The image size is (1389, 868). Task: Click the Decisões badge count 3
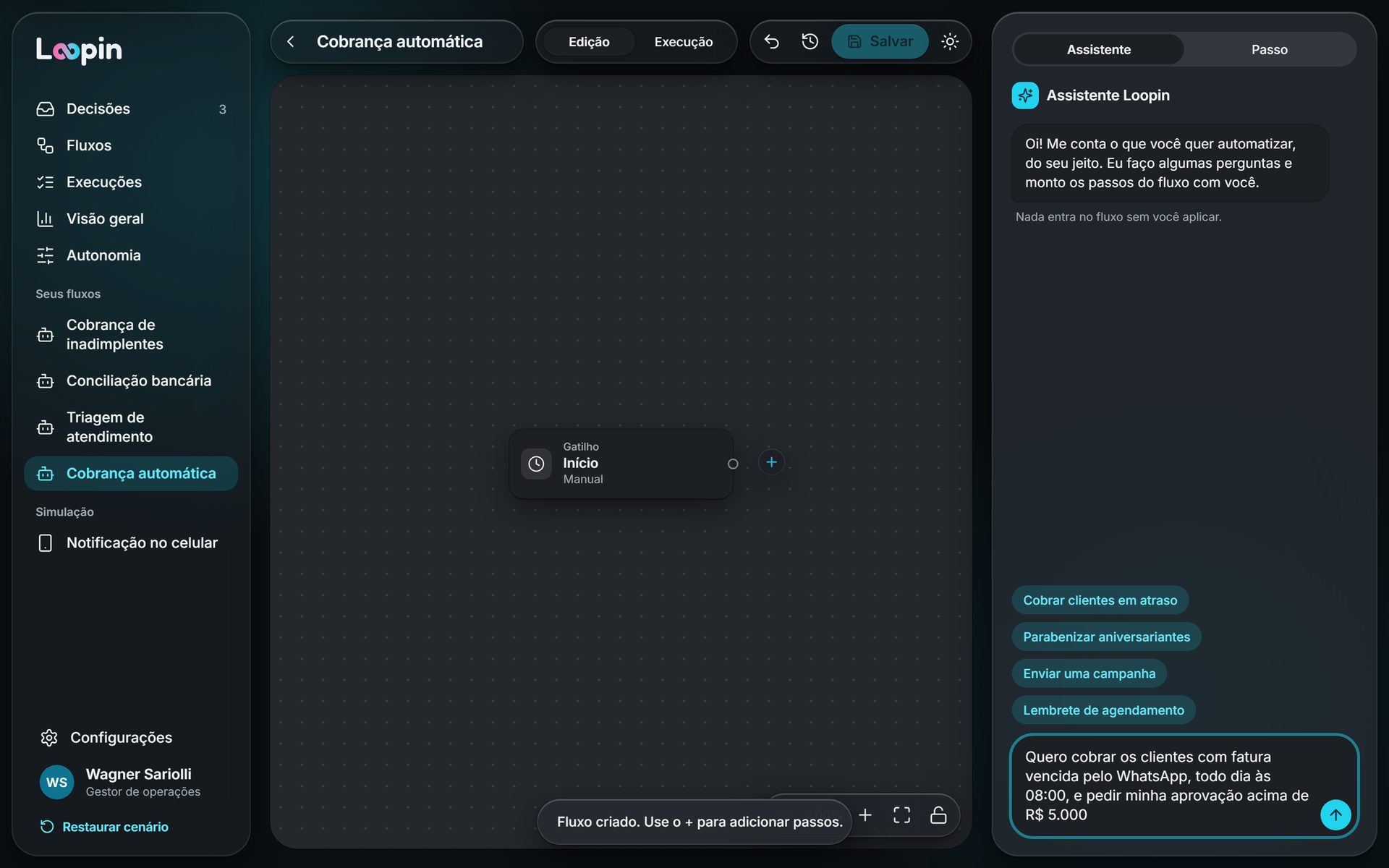coord(222,109)
